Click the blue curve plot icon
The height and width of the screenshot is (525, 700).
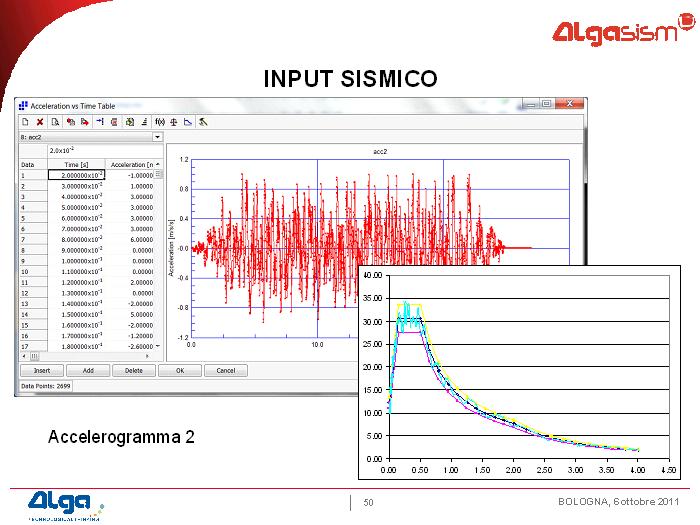(188, 122)
